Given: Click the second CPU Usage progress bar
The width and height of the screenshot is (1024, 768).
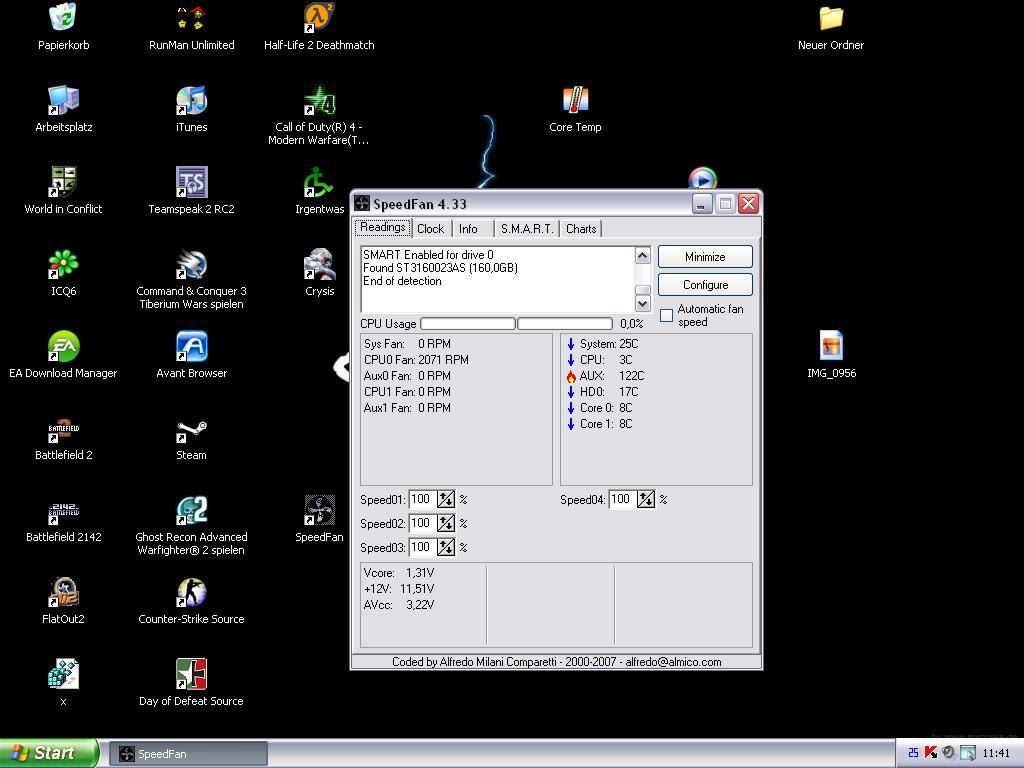Looking at the screenshot, I should 565,323.
